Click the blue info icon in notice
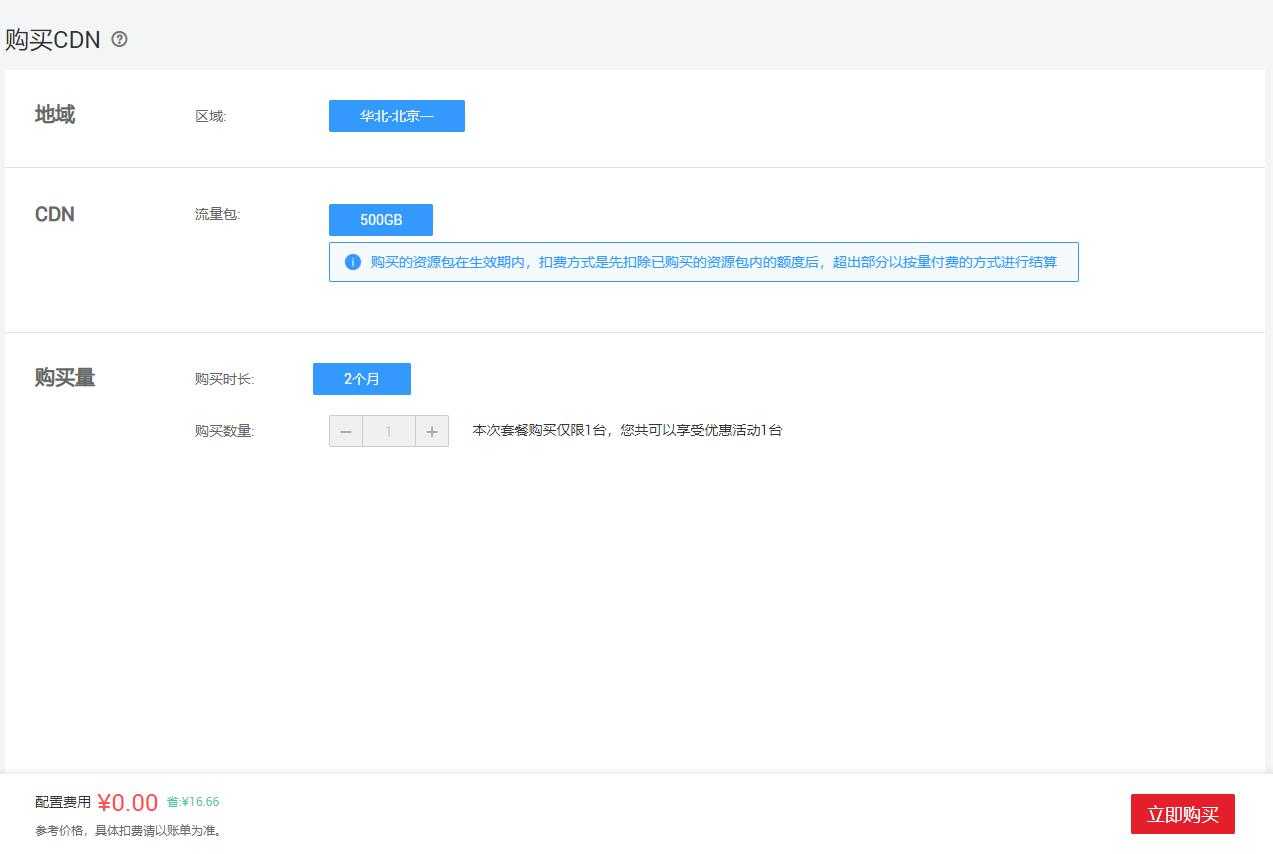1273x854 pixels. tap(352, 262)
